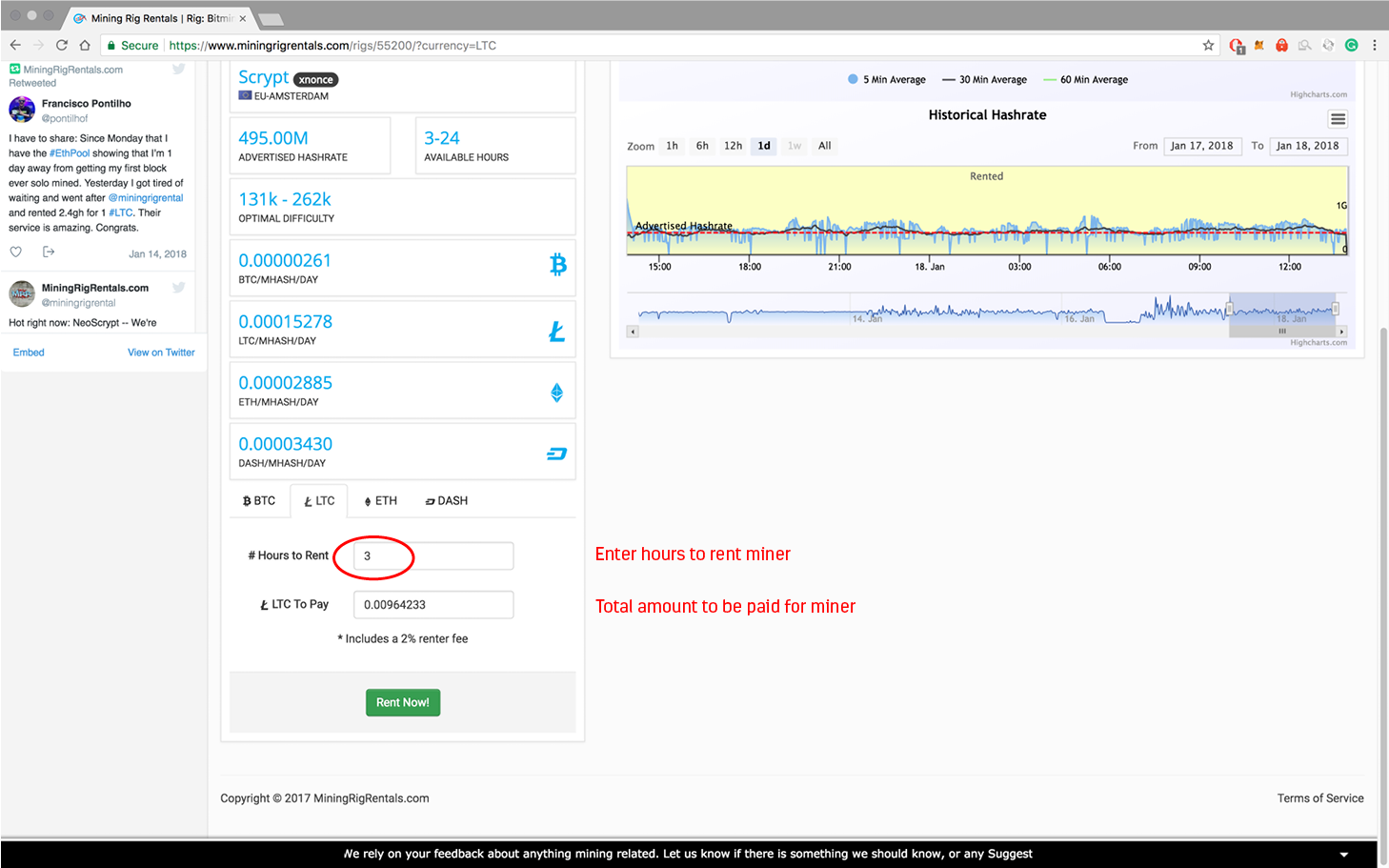Click the red extension icon with badge

pyautogui.click(x=1237, y=46)
